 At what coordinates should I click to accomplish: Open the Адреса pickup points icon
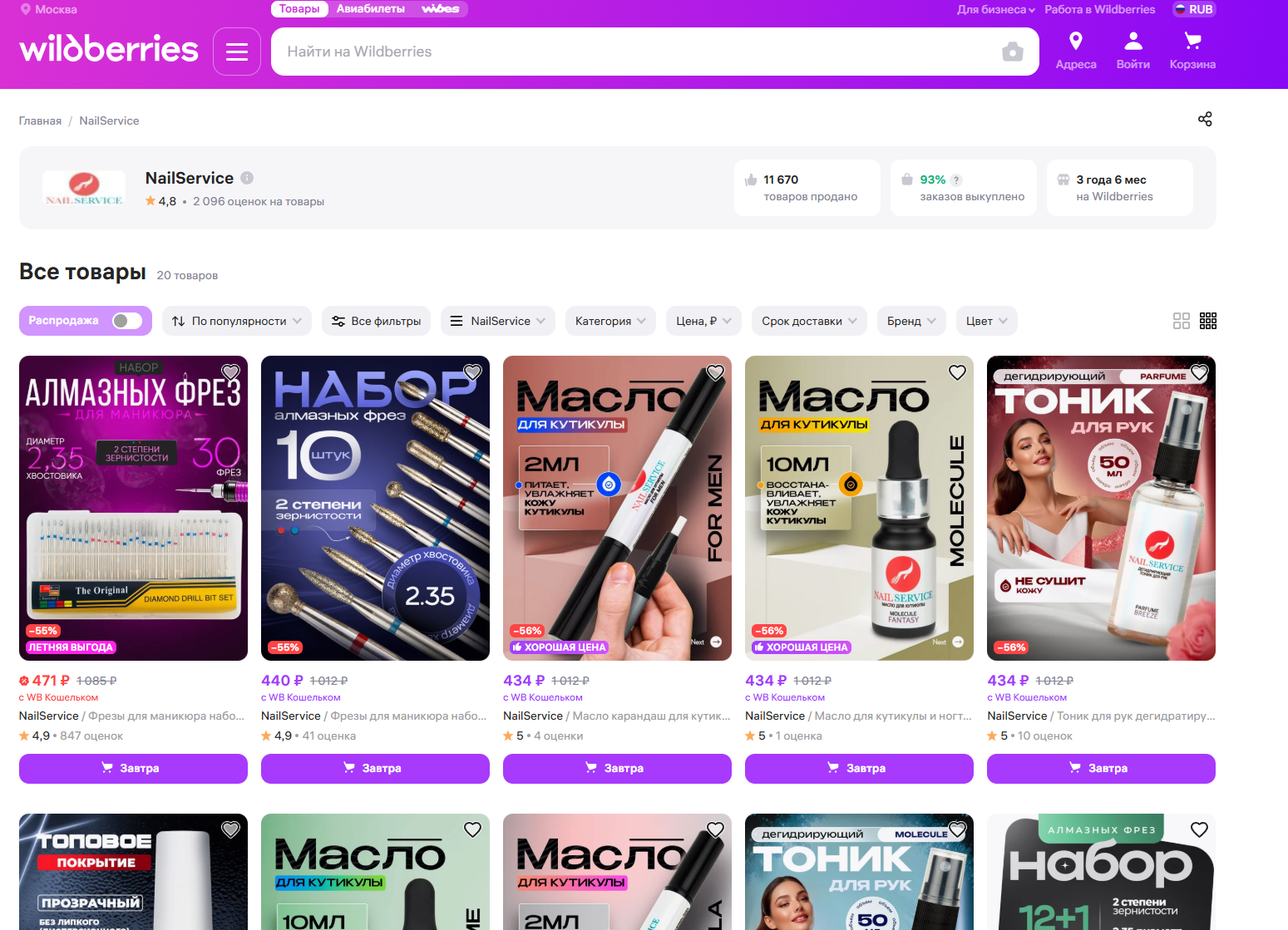[1076, 51]
